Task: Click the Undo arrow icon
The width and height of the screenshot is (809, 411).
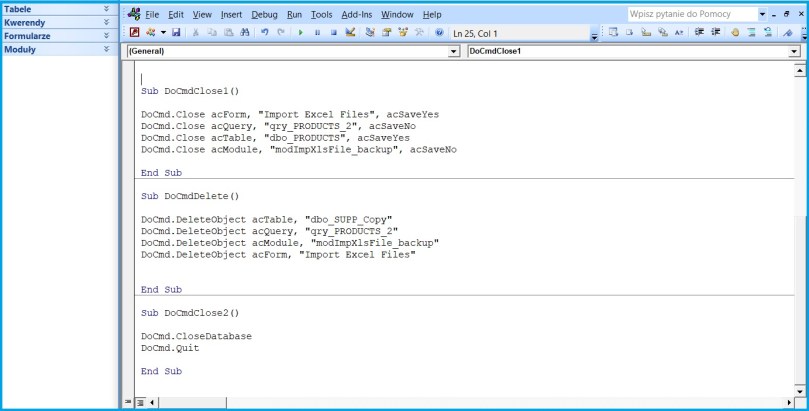Action: 265,33
